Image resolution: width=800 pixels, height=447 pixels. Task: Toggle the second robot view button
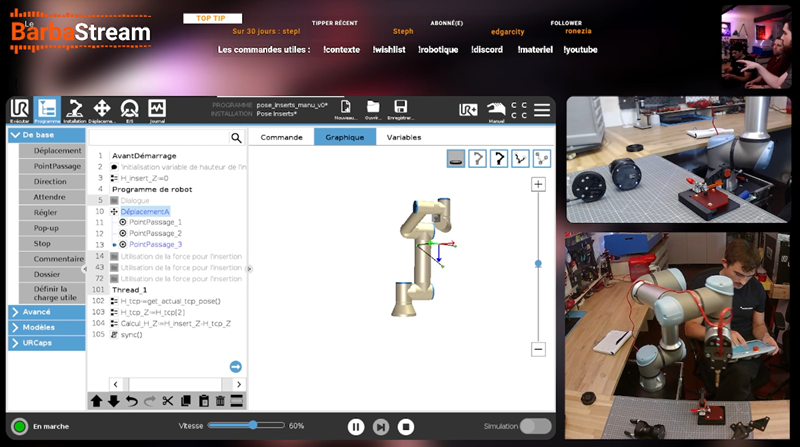pos(477,159)
